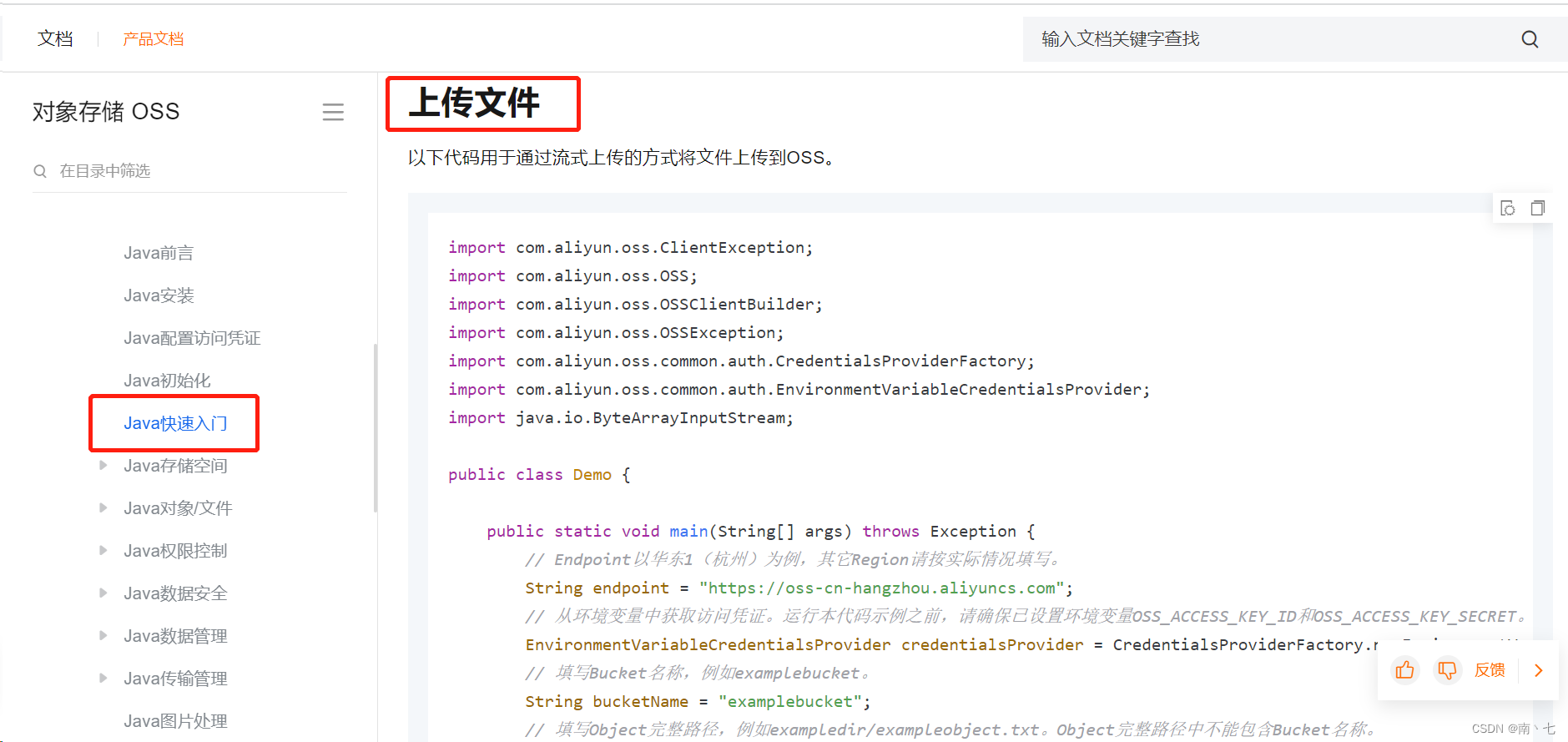Screen dimensions: 1568x742
Task: Click the thumbs up feedback icon
Action: pos(1405,670)
